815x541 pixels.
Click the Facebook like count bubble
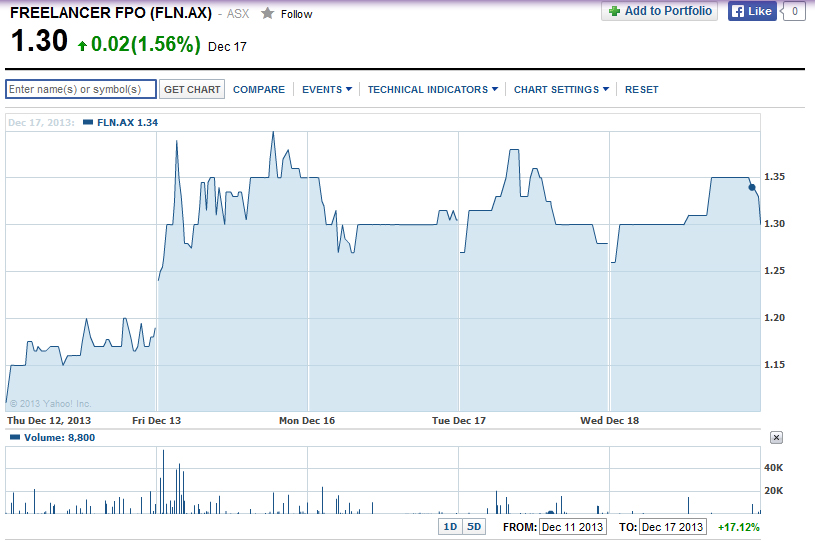[x=794, y=11]
